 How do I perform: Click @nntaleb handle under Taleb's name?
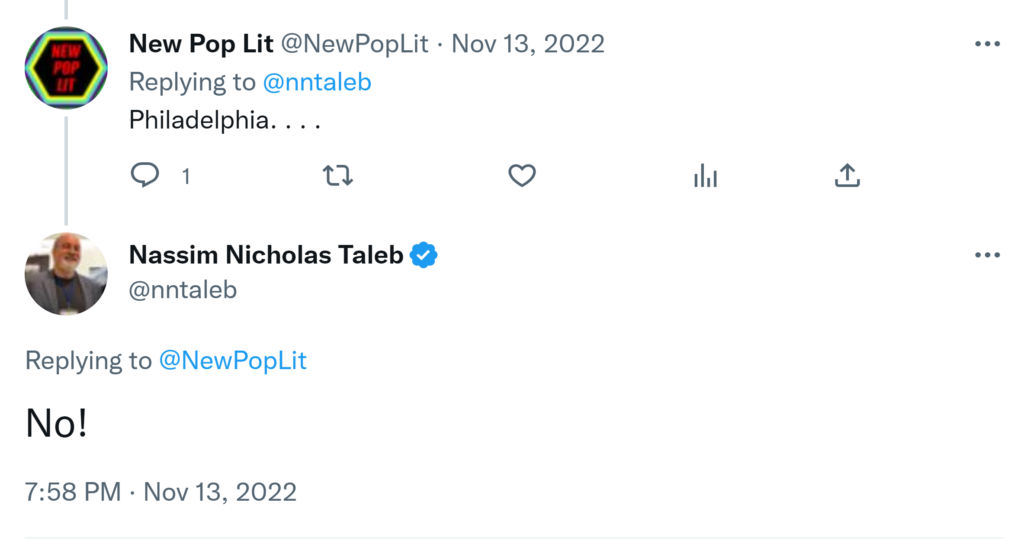183,289
